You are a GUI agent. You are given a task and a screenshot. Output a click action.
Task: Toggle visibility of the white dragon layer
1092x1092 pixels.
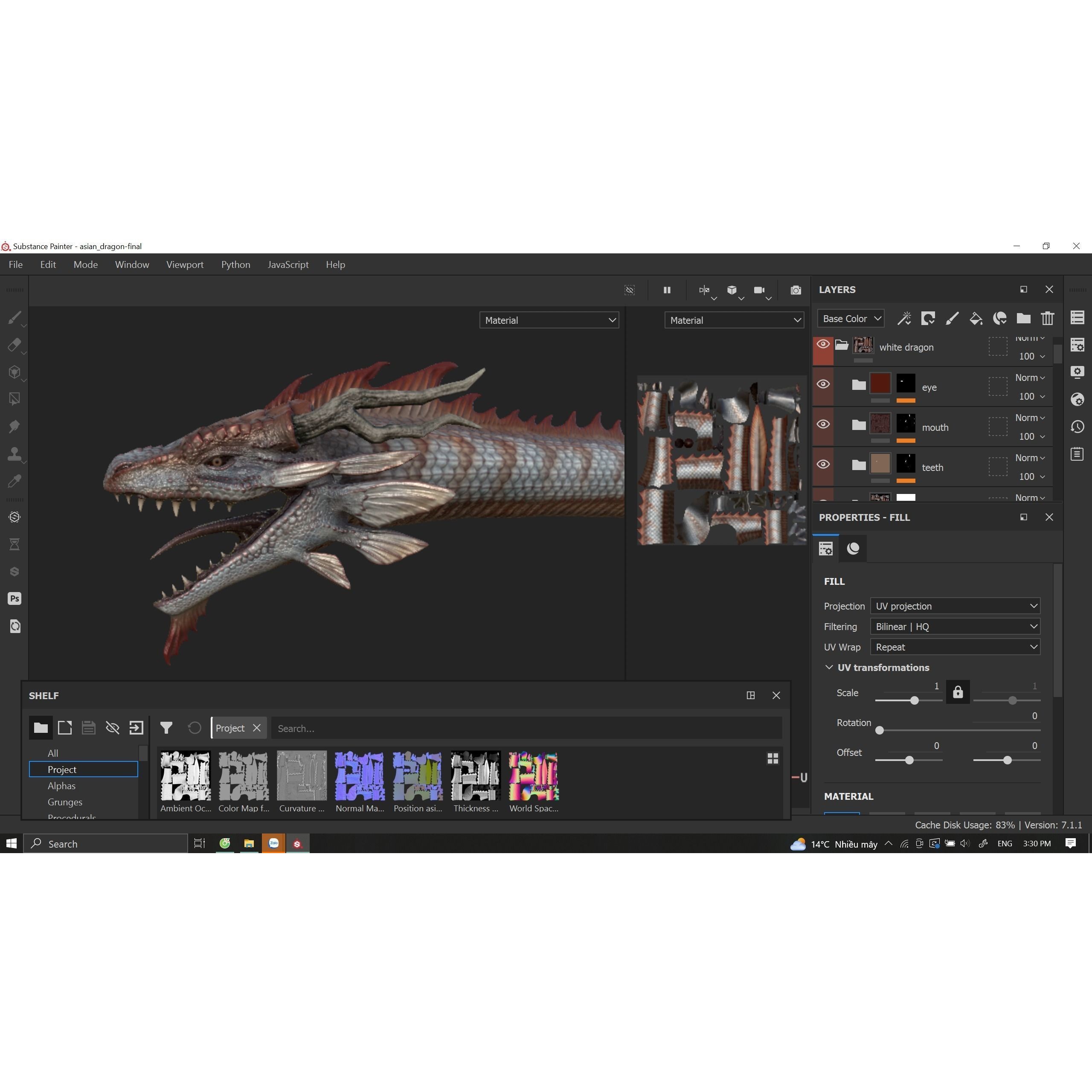click(x=823, y=344)
